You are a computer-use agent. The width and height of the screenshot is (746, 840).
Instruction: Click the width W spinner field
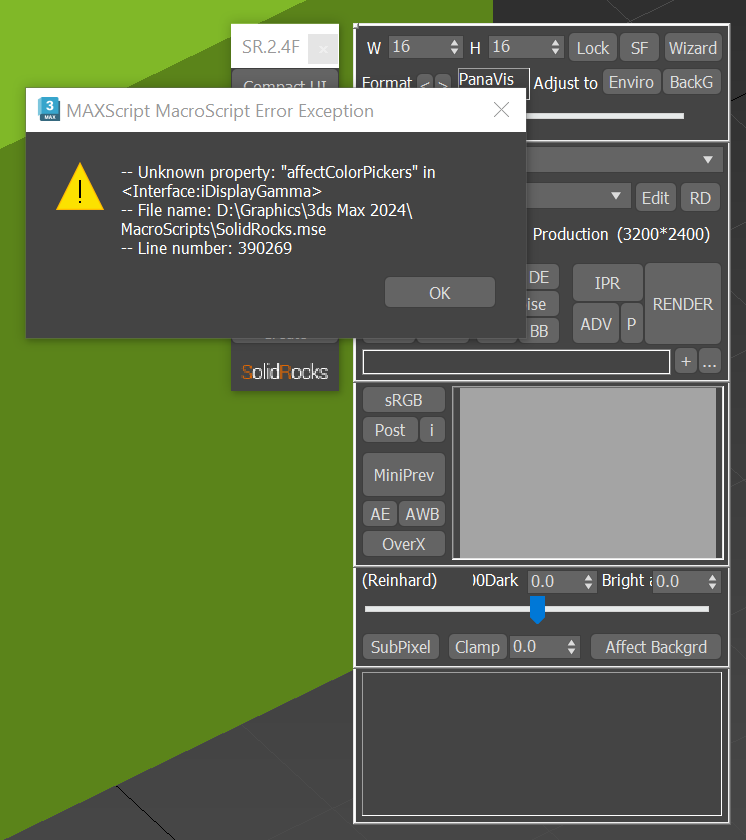click(424, 47)
